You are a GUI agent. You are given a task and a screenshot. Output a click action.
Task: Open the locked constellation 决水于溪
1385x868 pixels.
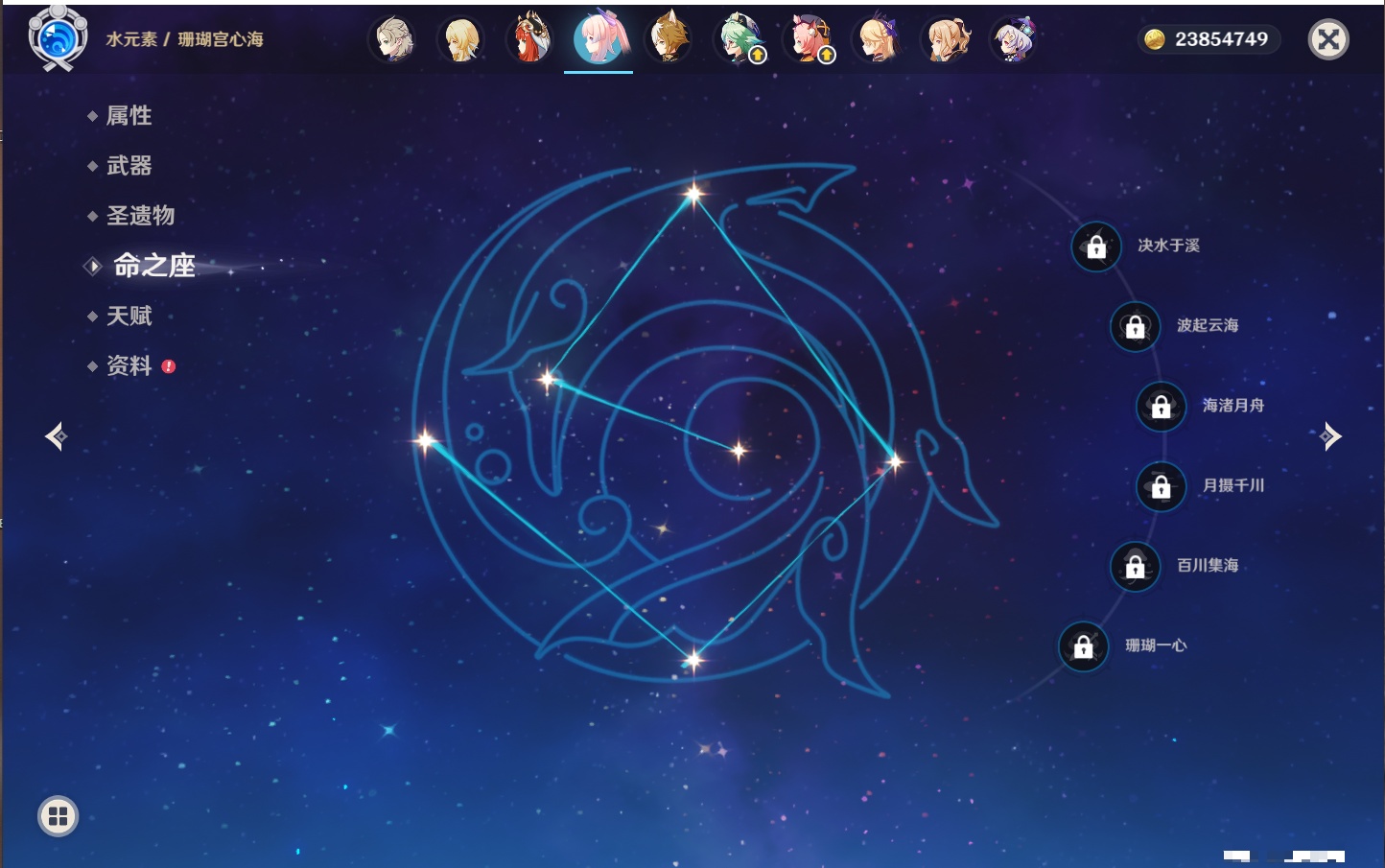[1096, 247]
